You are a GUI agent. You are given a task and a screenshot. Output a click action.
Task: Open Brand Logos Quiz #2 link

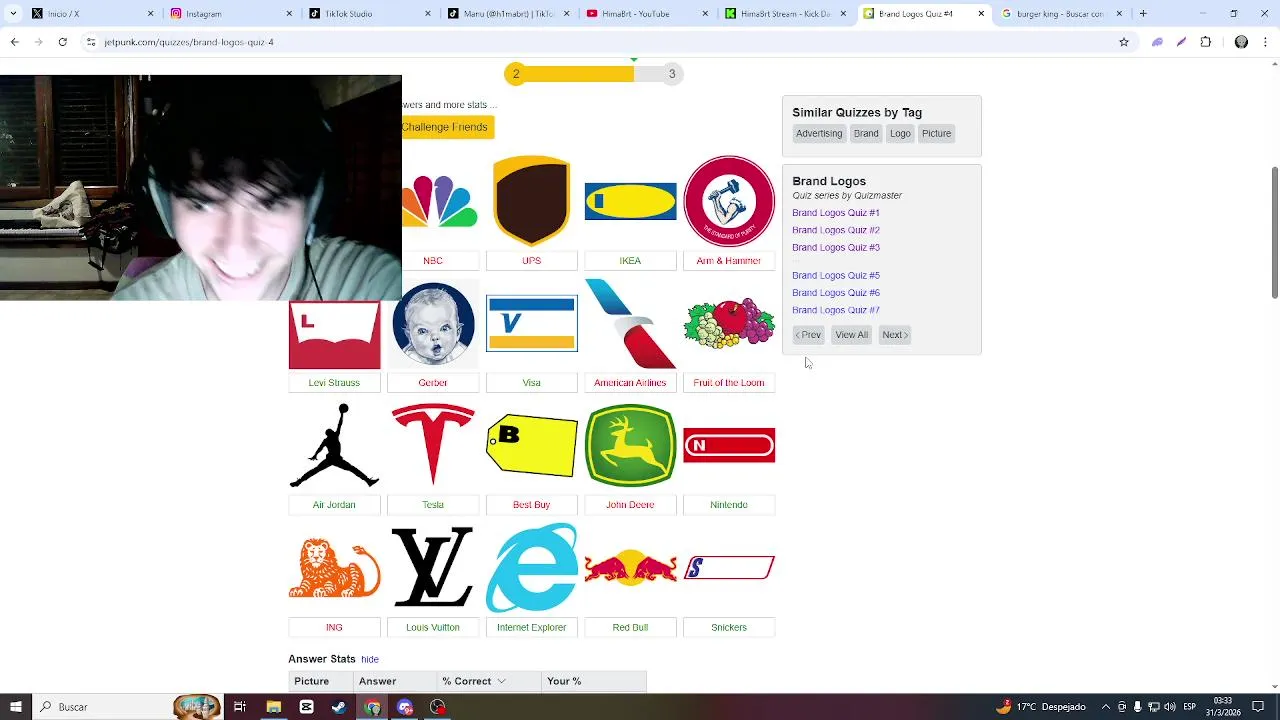(x=836, y=230)
